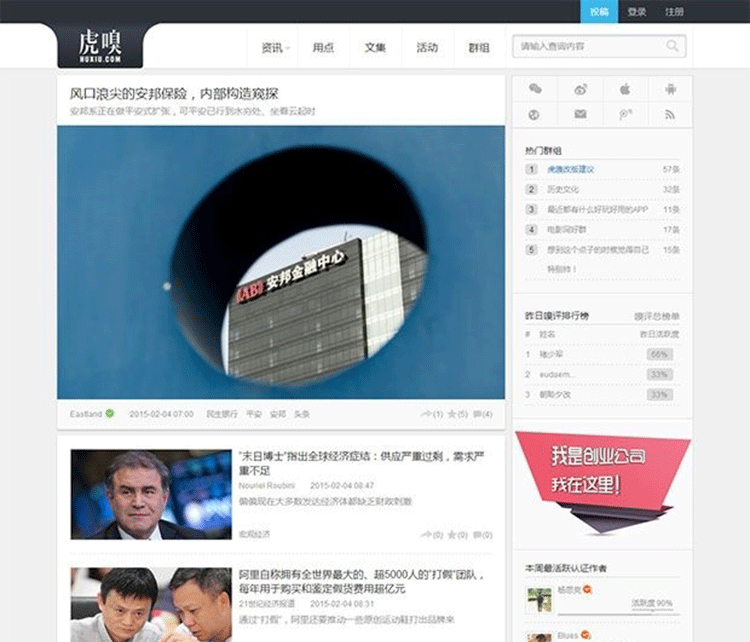Open hot group 最近都有什么好玩好用的APP
This screenshot has width=750, height=642.
pyautogui.click(x=597, y=210)
